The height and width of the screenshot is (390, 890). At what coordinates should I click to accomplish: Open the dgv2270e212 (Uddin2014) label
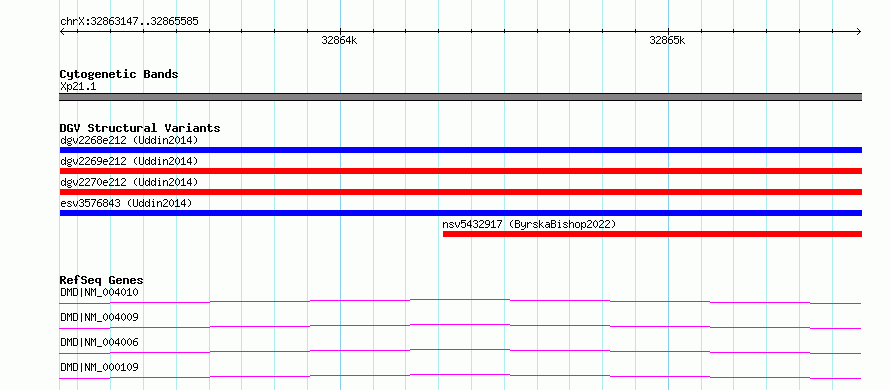click(x=129, y=182)
